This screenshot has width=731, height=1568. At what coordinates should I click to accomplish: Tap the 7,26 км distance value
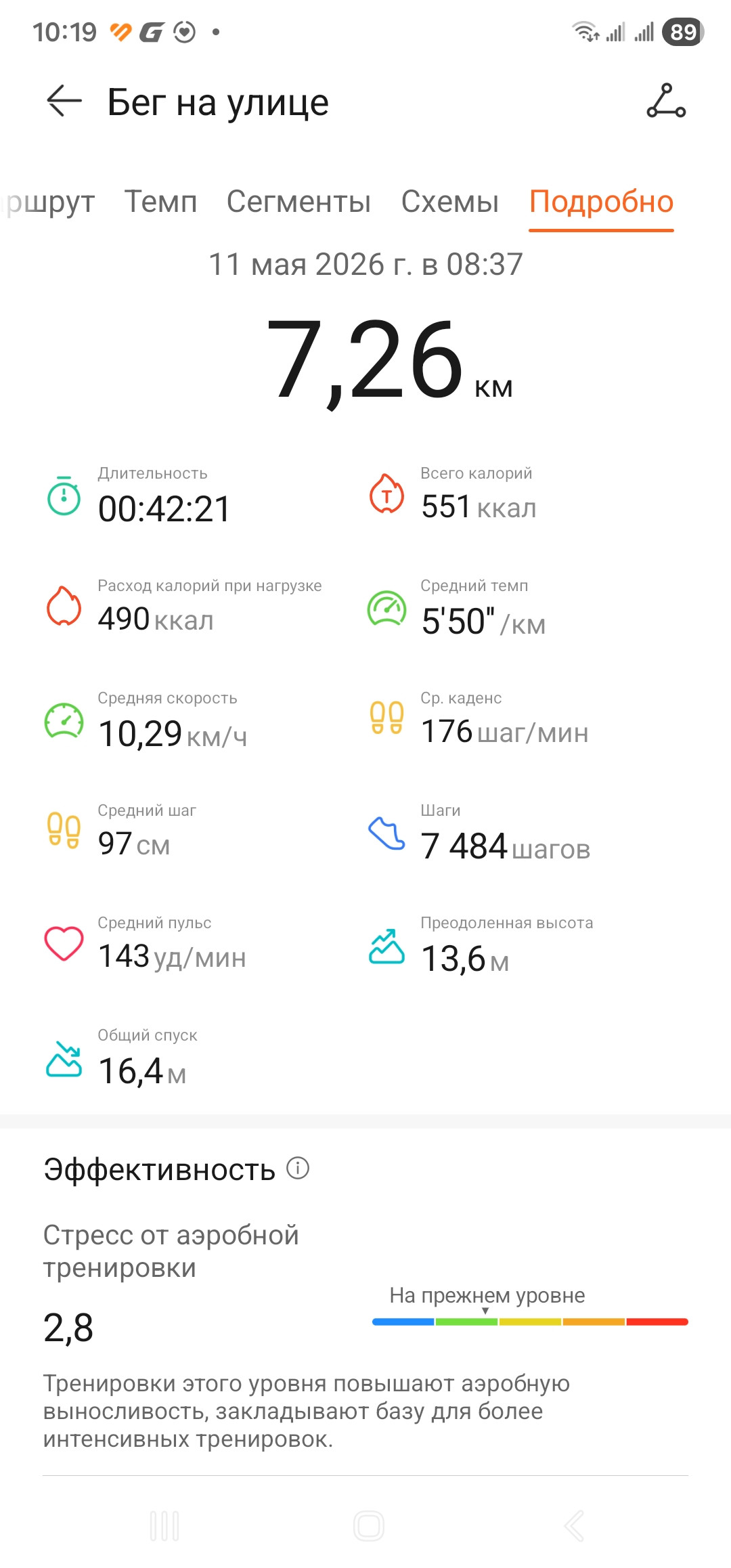click(x=389, y=360)
